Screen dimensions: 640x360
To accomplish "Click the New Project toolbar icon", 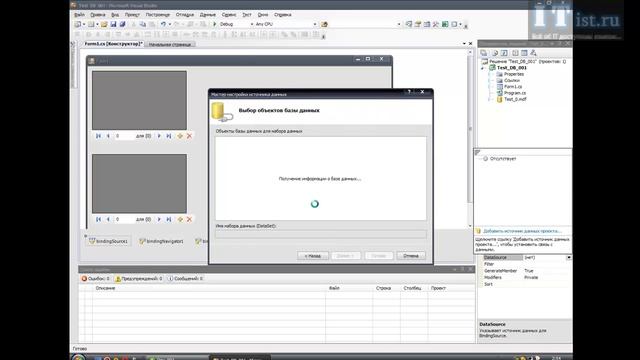I will [78, 24].
